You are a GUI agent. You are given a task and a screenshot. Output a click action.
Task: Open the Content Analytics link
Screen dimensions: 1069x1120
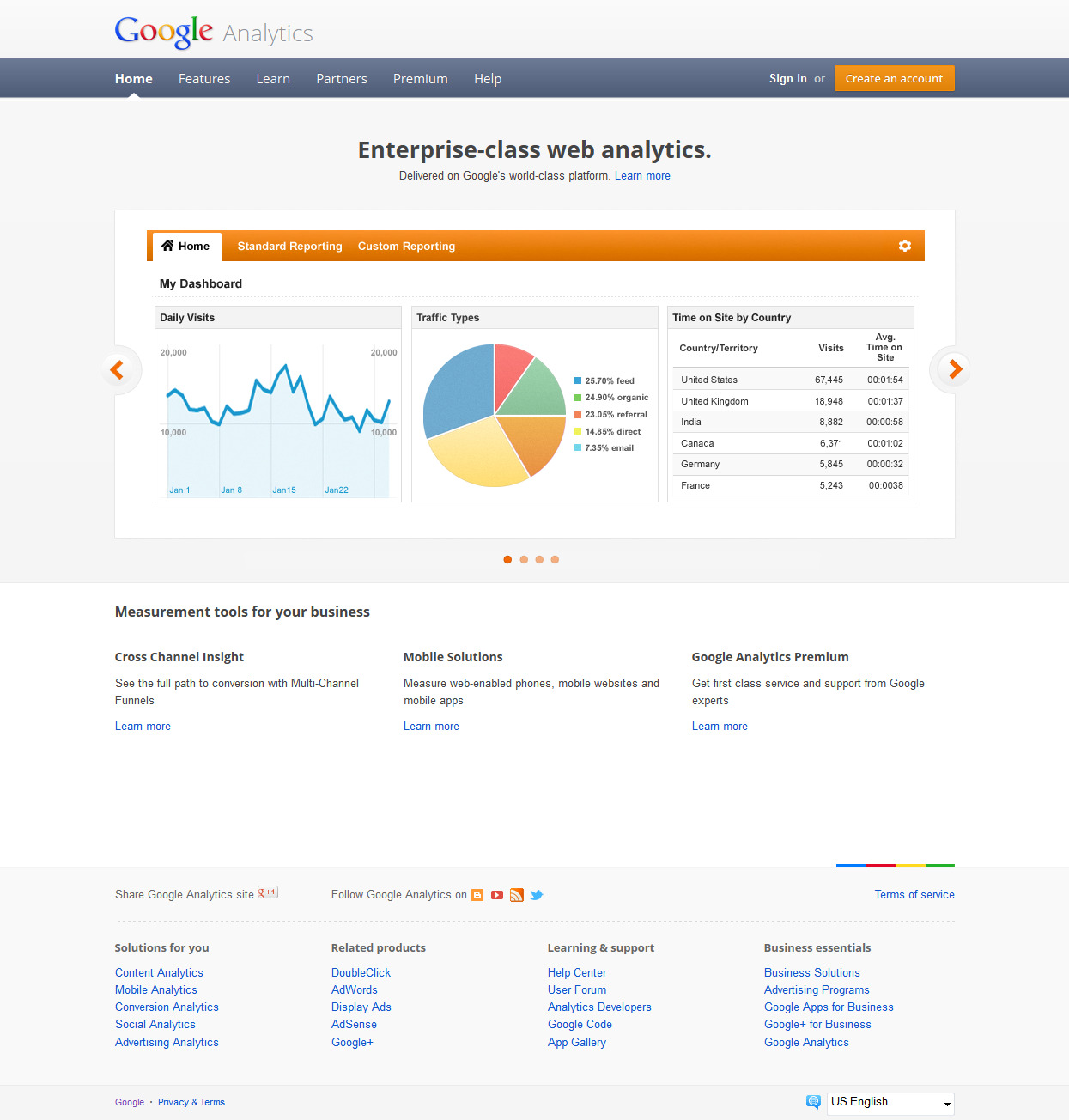pos(159,973)
